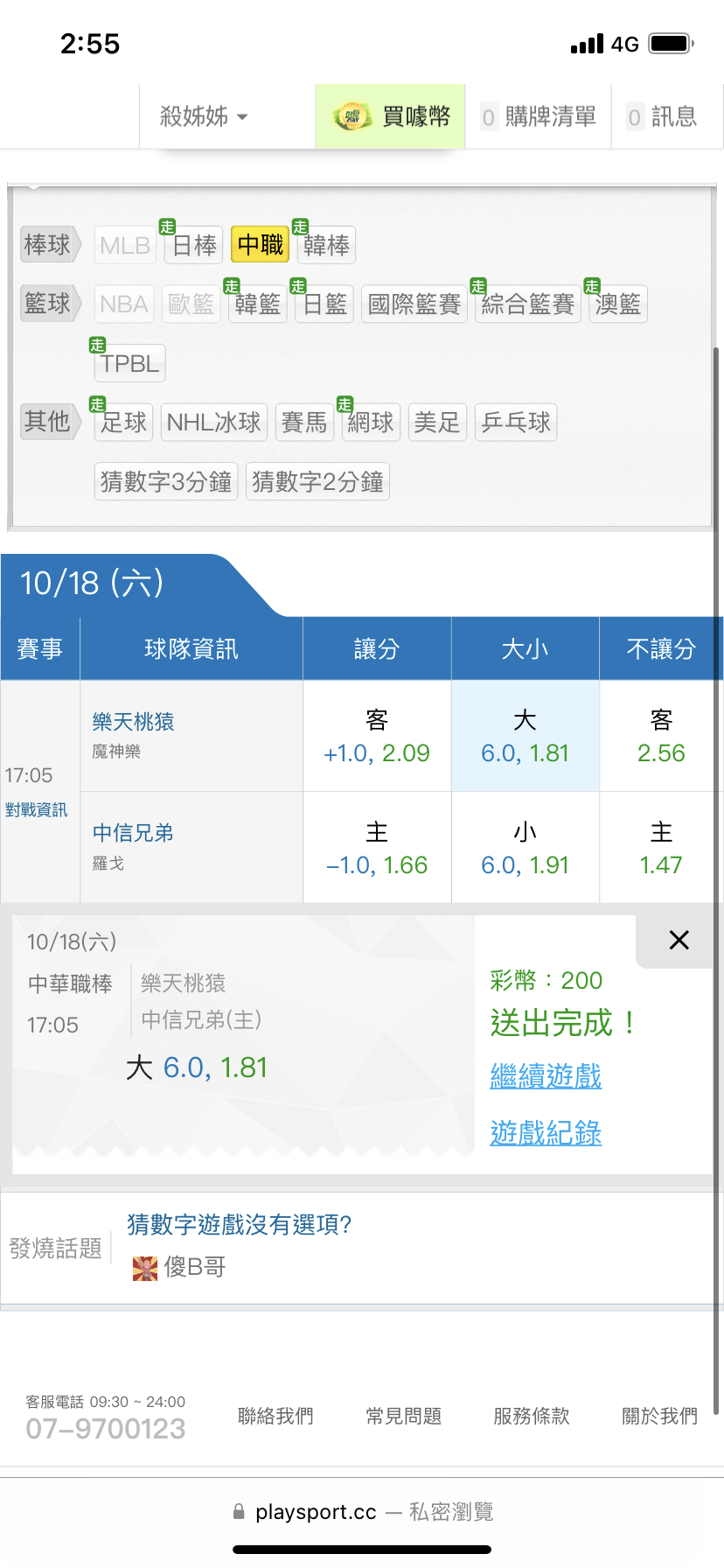Tap the 買噱幣 coin icon

pos(352,116)
